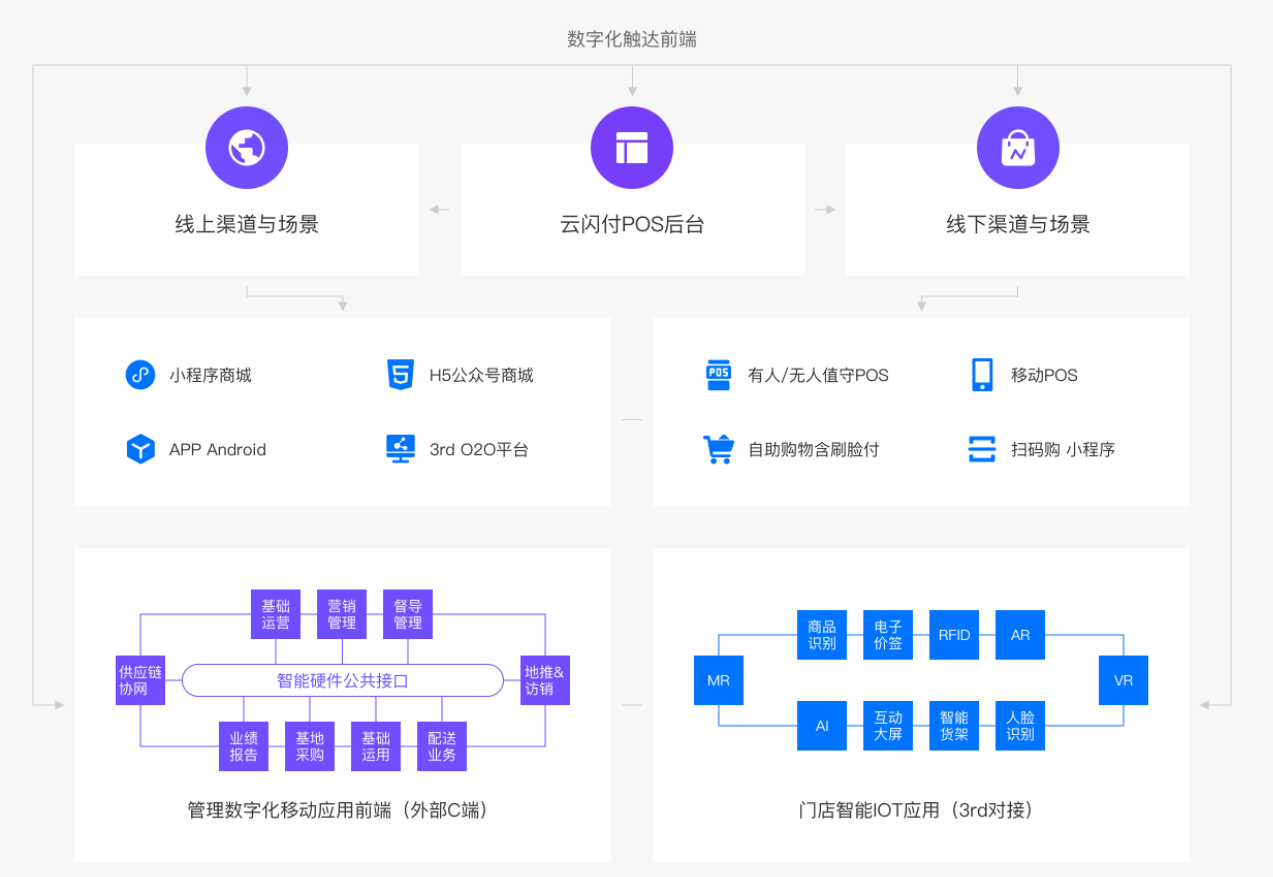Screen dimensions: 1273x877
Task: Click the 供应链协网 purple block
Action: (x=140, y=681)
